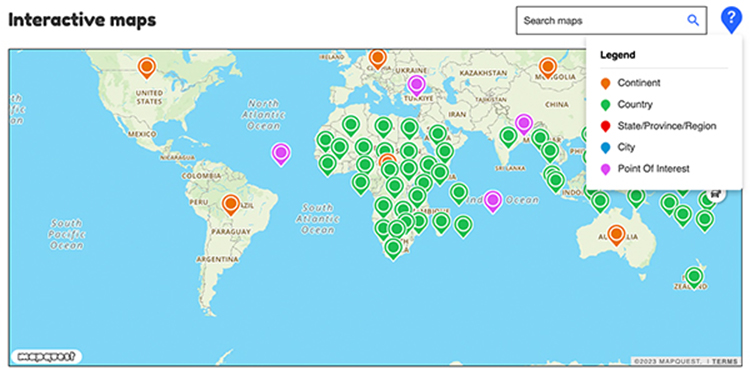
Task: Click the magnifier search icon
Action: click(693, 20)
